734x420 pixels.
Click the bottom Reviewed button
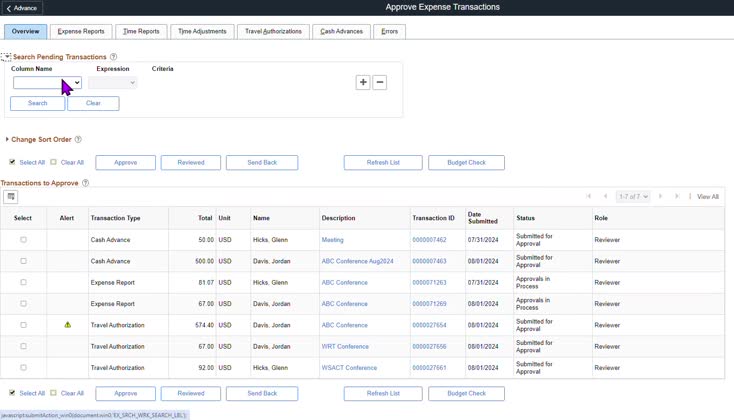pyautogui.click(x=191, y=393)
